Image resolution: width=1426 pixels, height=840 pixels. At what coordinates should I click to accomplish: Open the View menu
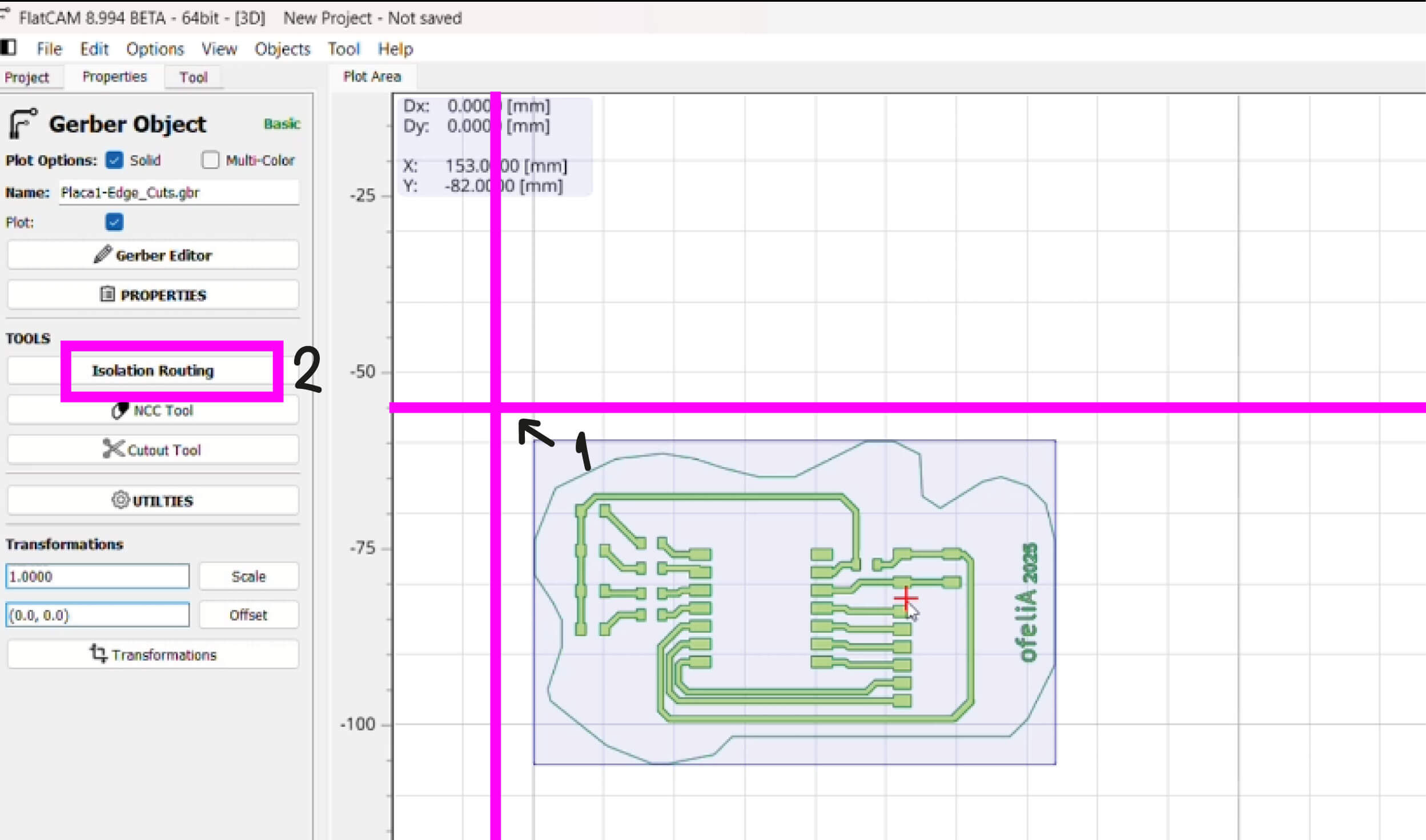click(x=219, y=49)
